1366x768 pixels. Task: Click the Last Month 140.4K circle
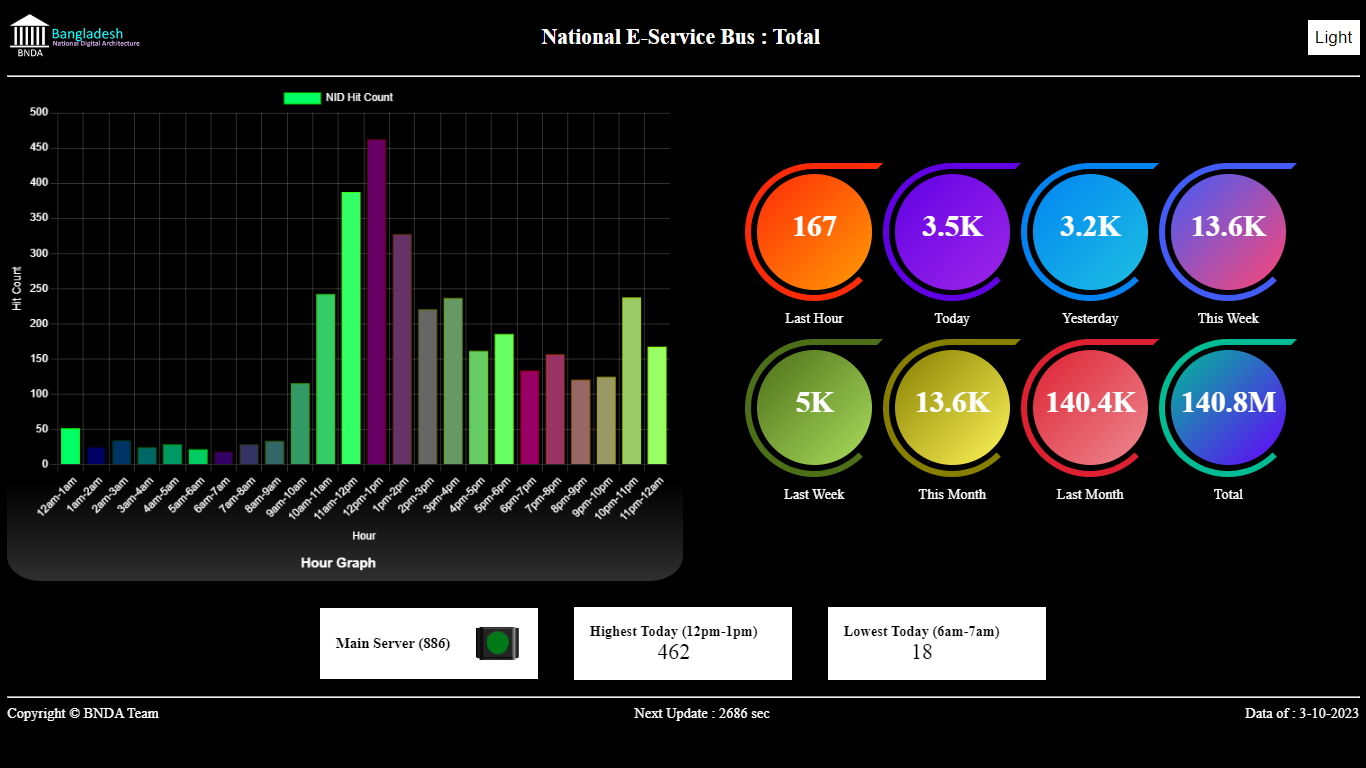(x=1090, y=408)
